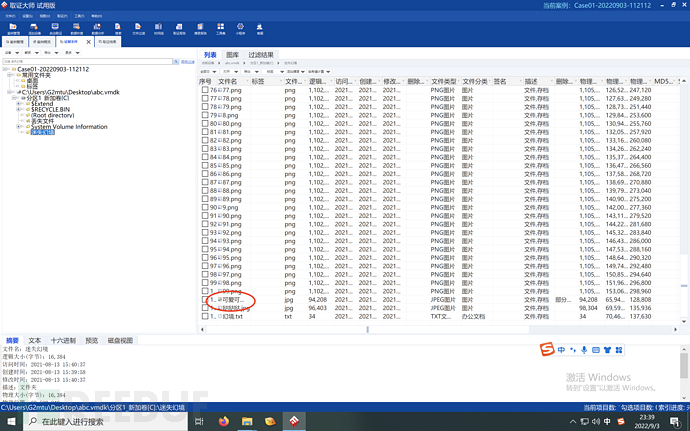Open the first dropdown above the tree filter
The height and width of the screenshot is (431, 690).
[x=11, y=52]
